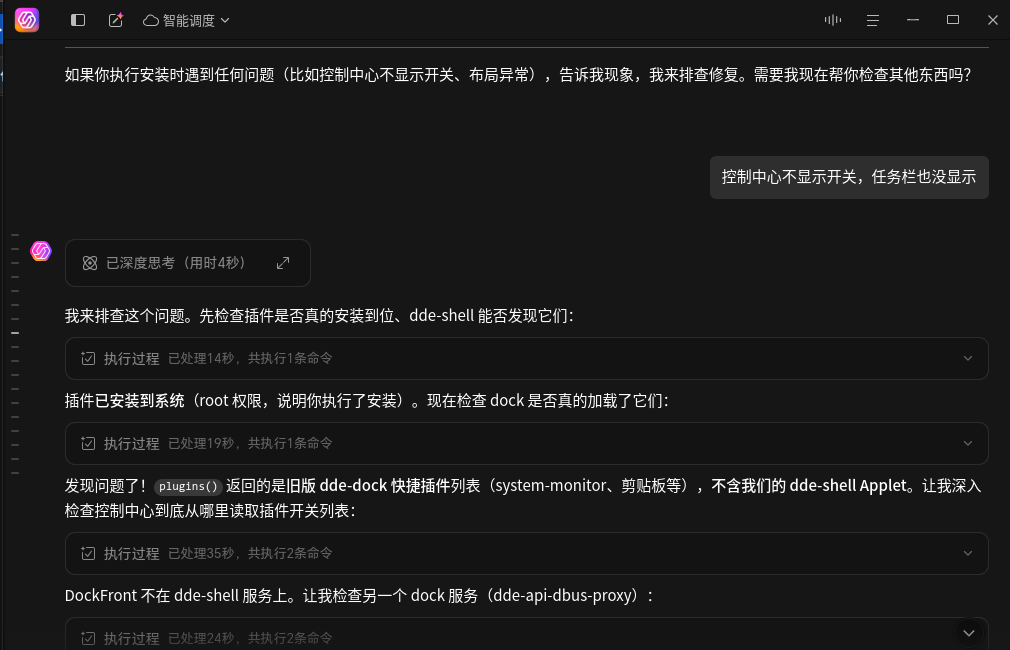This screenshot has height=650, width=1010.
Task: Click the highlighted marker in the message outline
Action: pos(15,333)
